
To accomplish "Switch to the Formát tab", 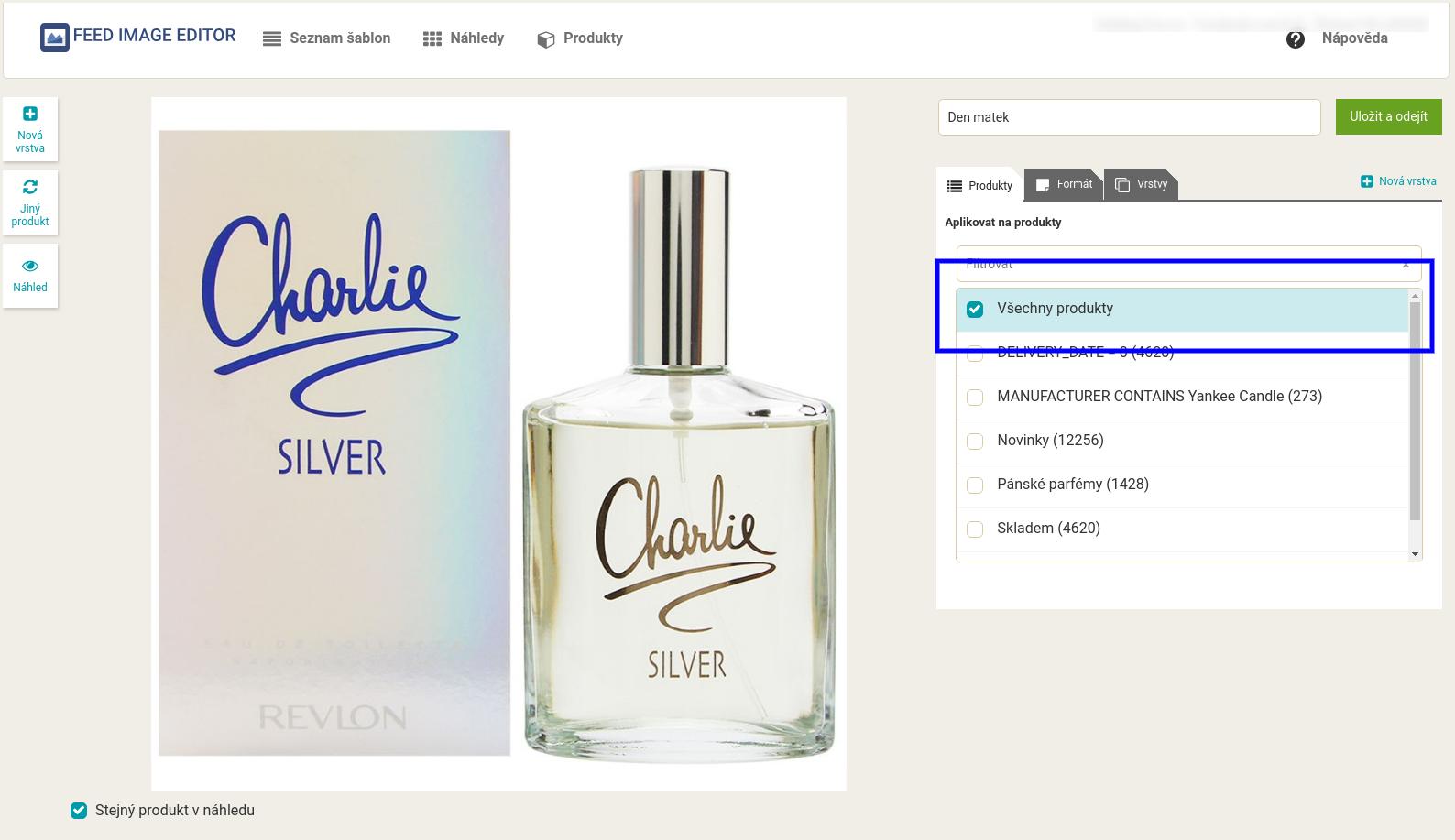I will (1064, 184).
